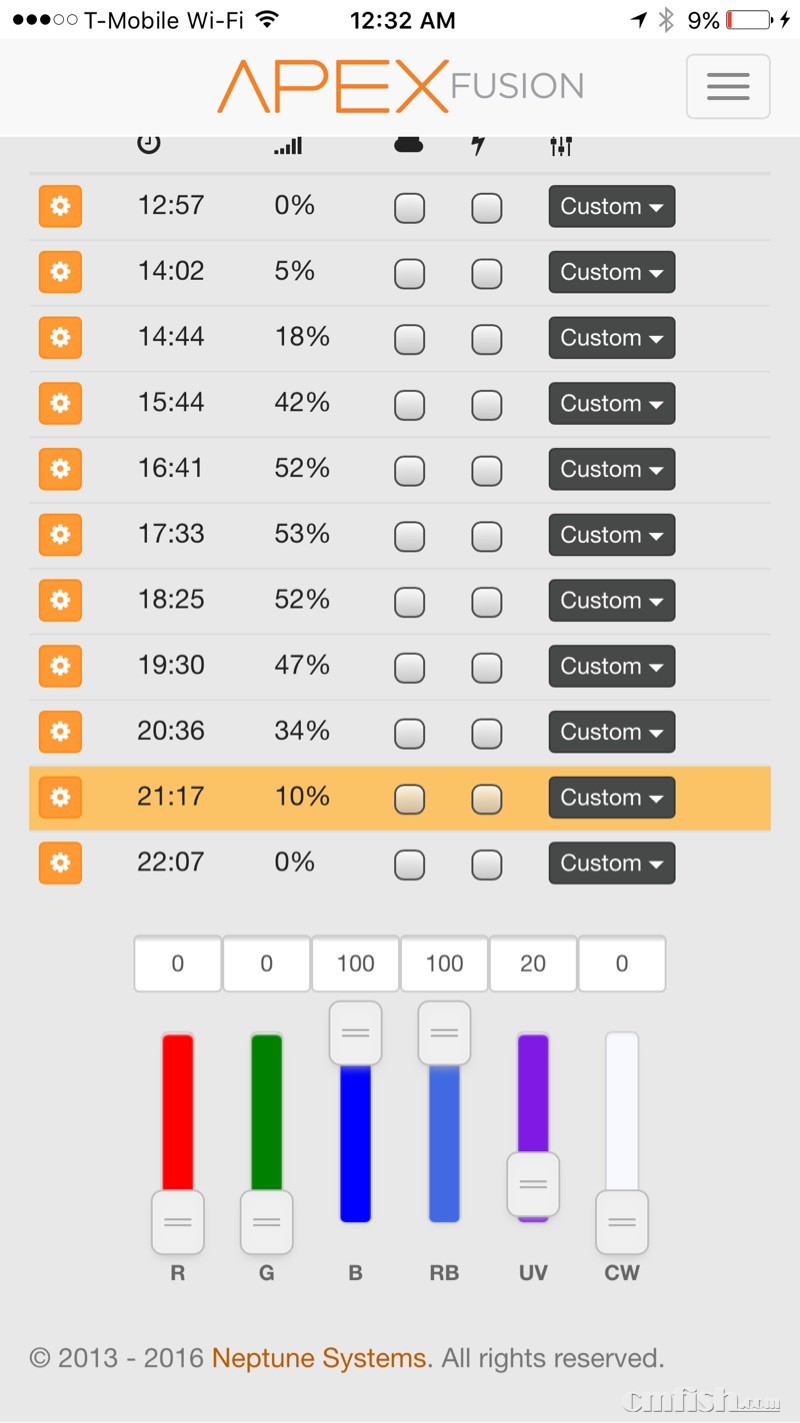Screen dimensions: 800x1423
Task: Click gear icon for 22:07 entry
Action: [x=60, y=863]
